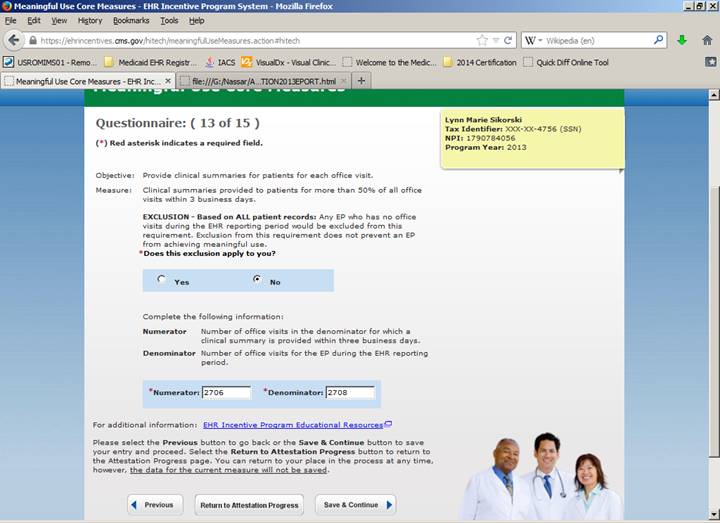Click the Denominator input field

point(350,393)
